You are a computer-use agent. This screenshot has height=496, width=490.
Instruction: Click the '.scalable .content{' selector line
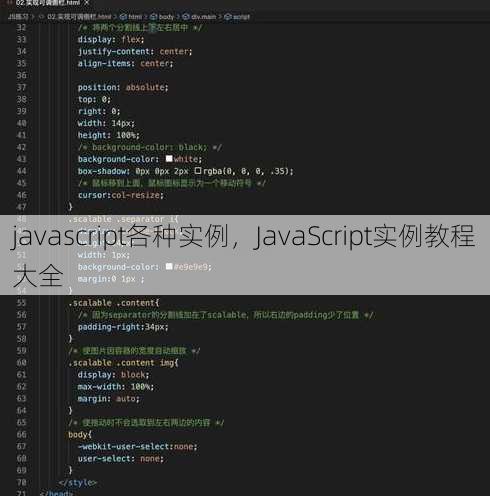(114, 303)
